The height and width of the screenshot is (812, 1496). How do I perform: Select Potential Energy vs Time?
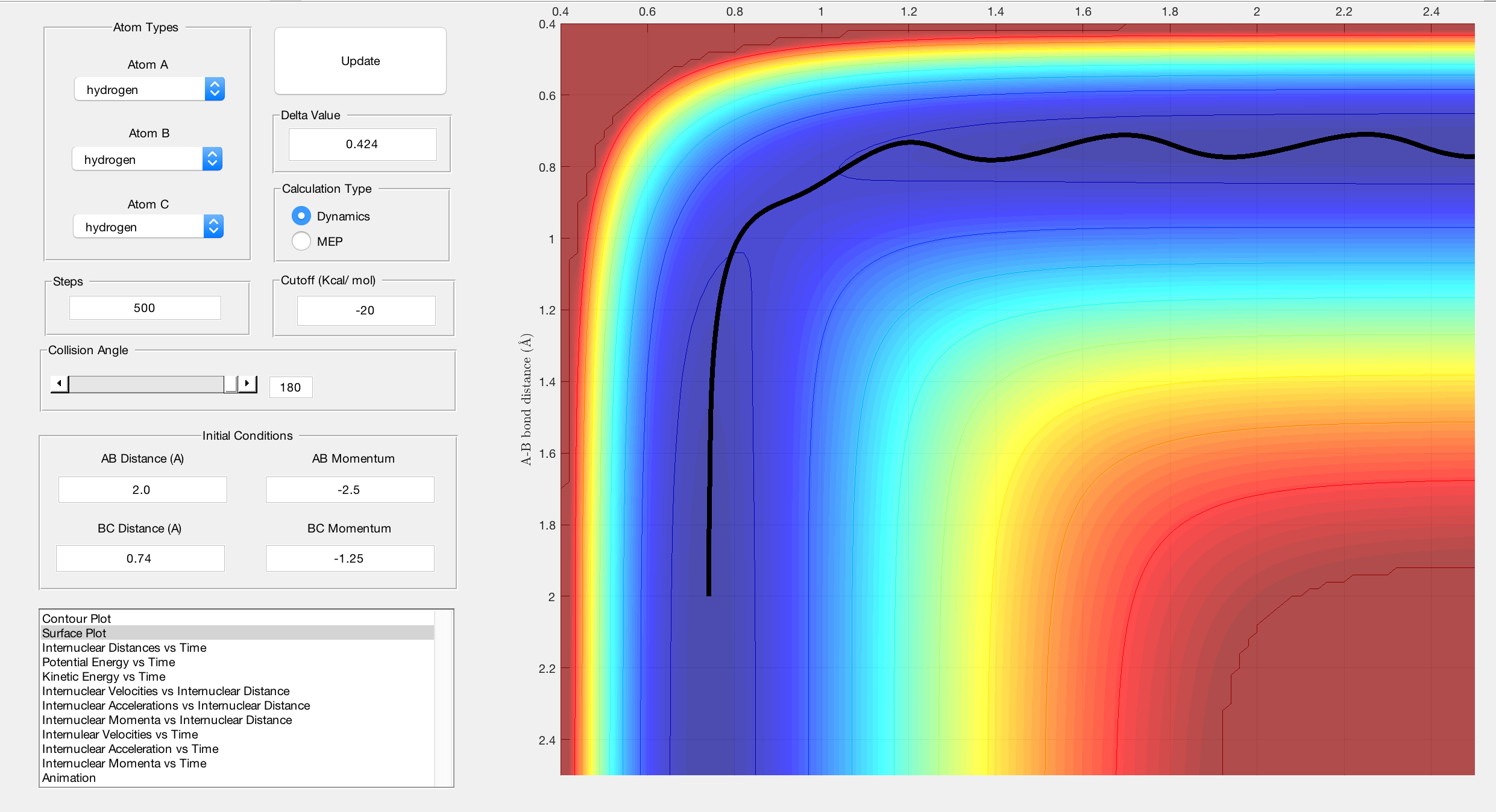[x=108, y=662]
